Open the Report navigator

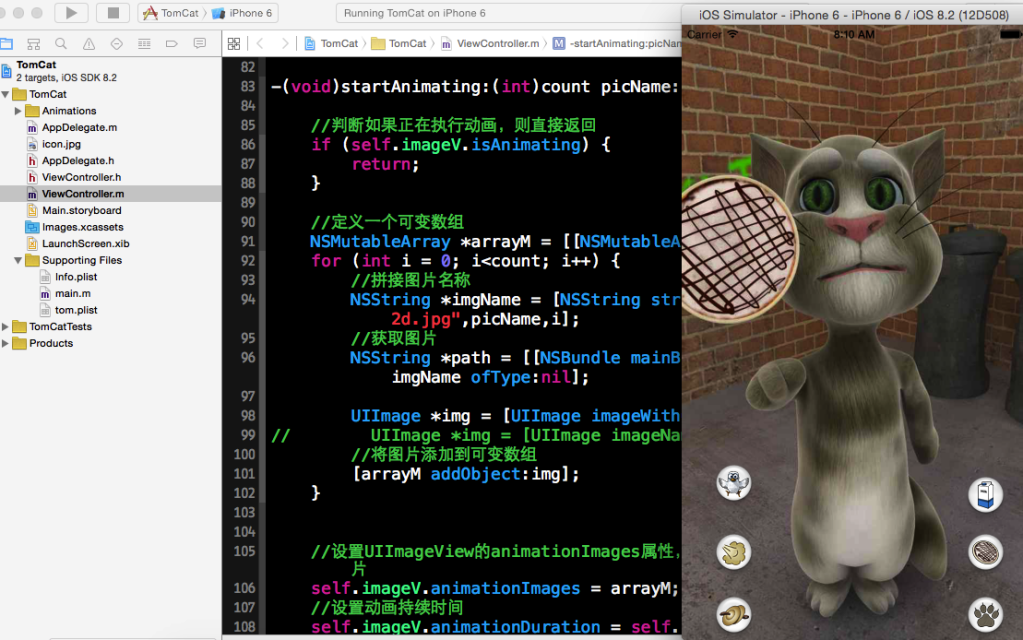(x=200, y=44)
